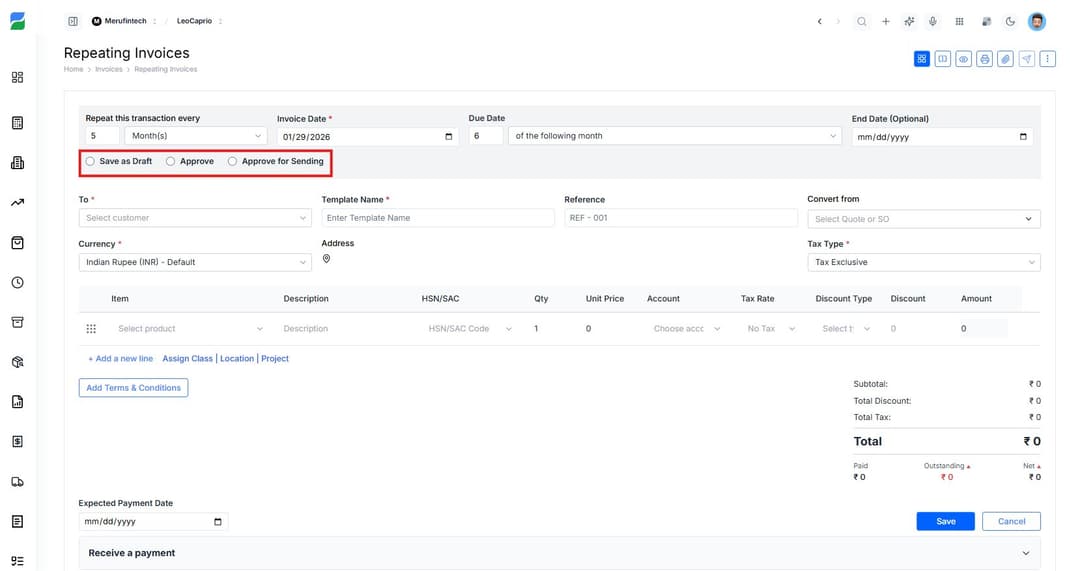The height and width of the screenshot is (571, 1080).
Task: Open the Select customer dropdown
Action: [195, 218]
